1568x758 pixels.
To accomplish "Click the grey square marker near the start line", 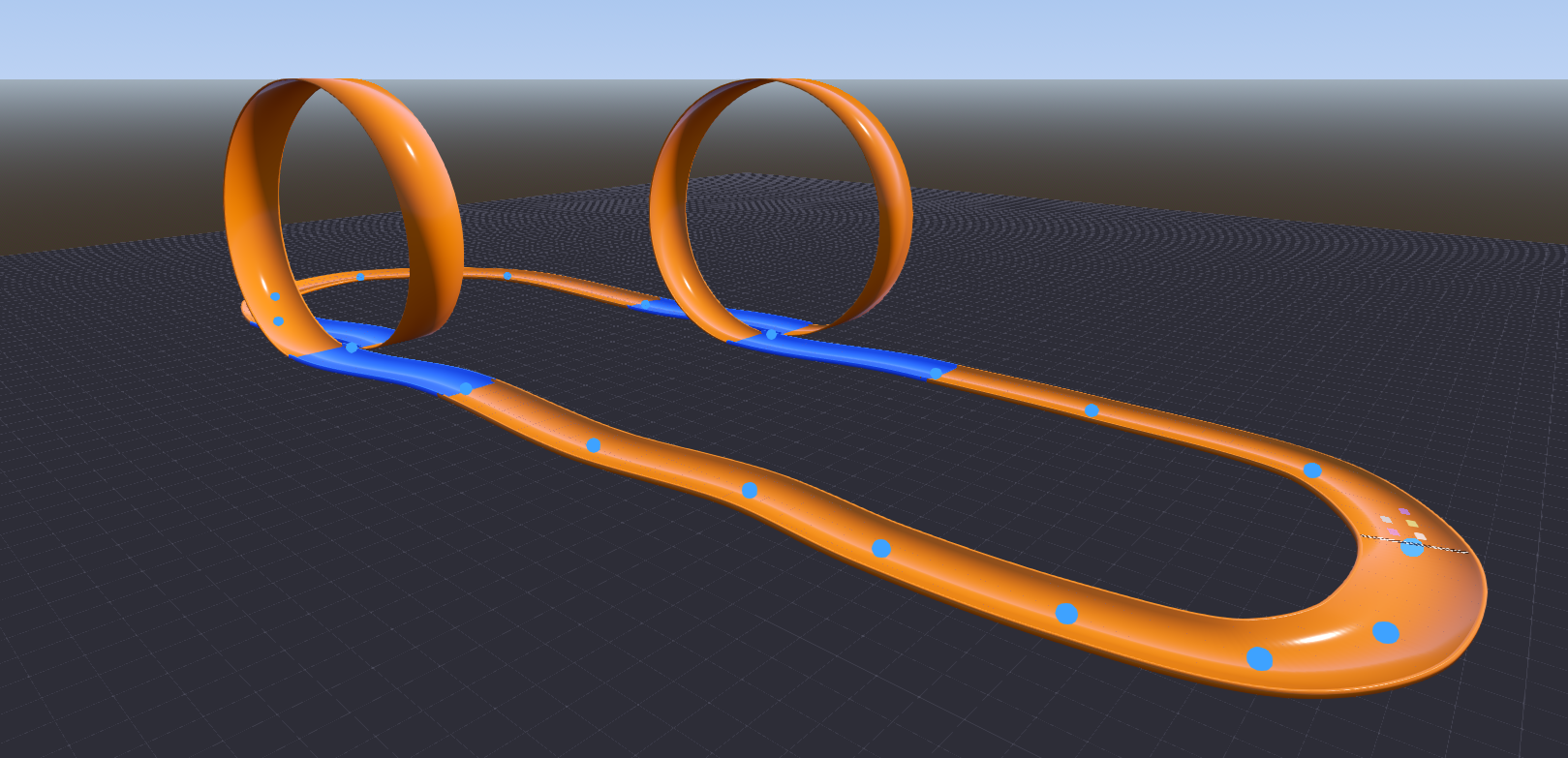I will point(1386,519).
